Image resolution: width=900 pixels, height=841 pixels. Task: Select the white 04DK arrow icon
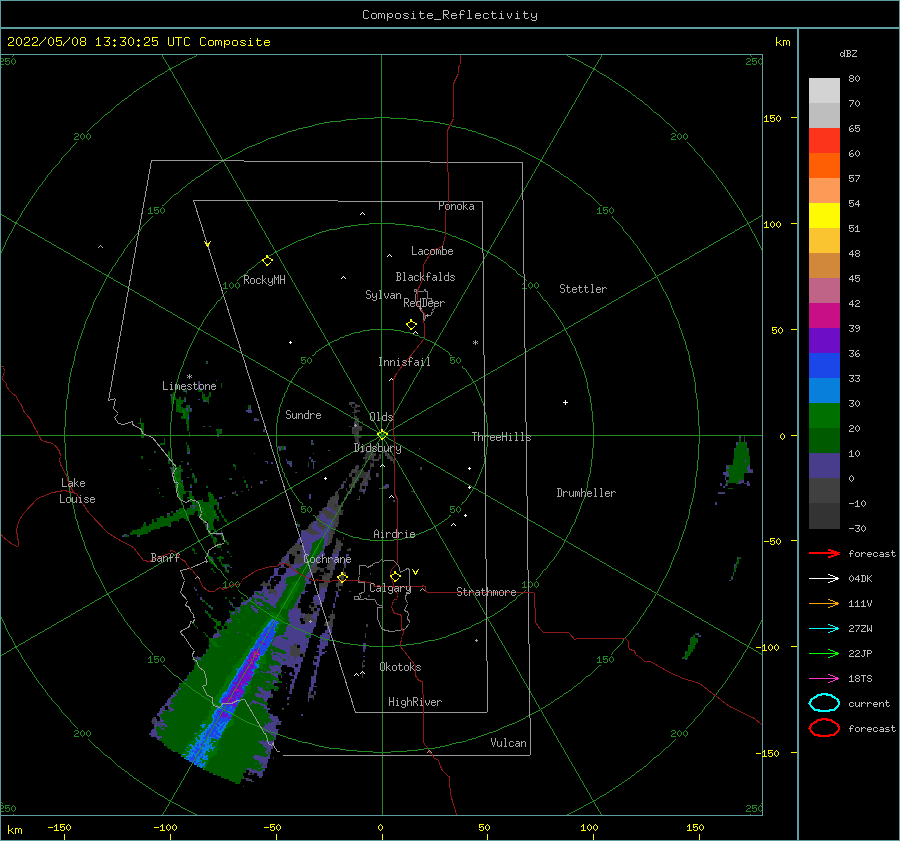coord(824,579)
